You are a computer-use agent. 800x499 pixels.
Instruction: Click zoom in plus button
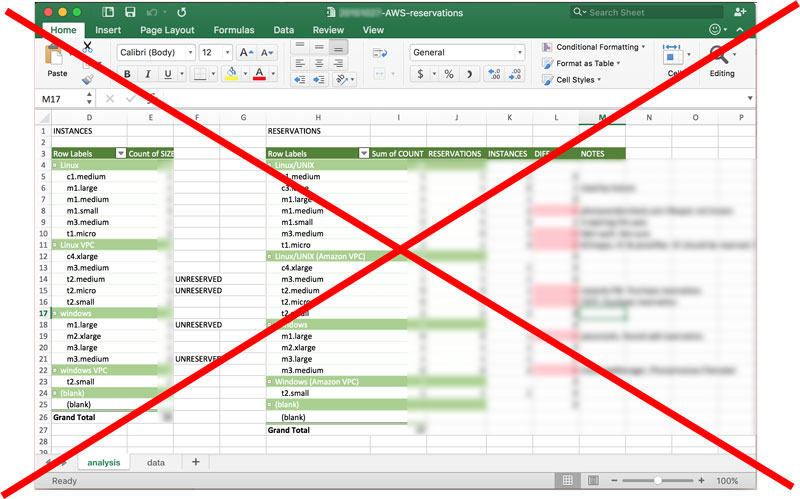coord(702,480)
